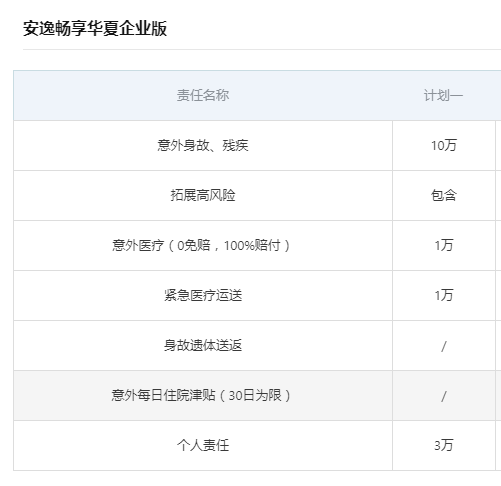Select the 紧急医疗运送 row label
The width and height of the screenshot is (501, 486).
click(203, 295)
